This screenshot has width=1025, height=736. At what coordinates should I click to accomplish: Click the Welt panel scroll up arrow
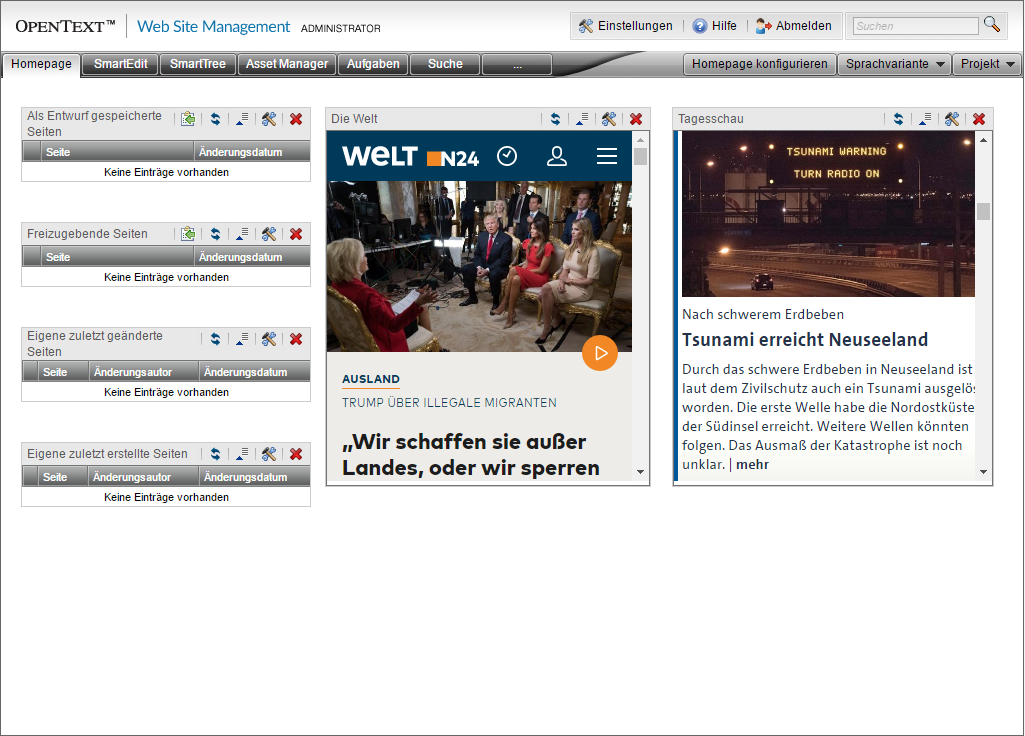tap(641, 140)
